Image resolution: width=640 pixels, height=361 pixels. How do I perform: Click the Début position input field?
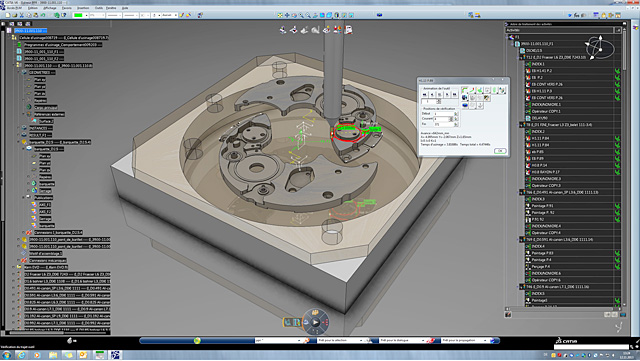[443, 114]
